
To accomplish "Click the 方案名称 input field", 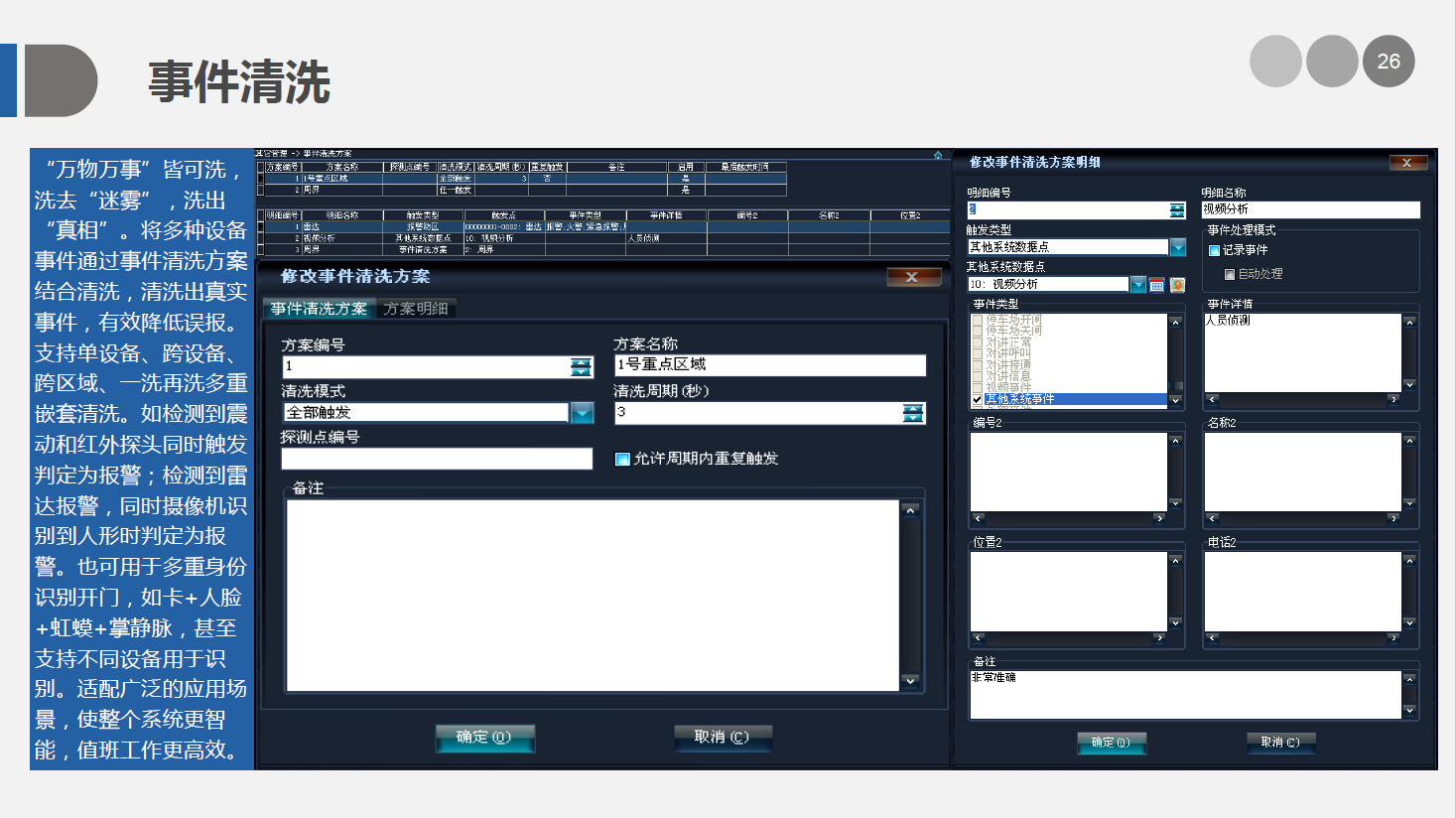I will (769, 365).
